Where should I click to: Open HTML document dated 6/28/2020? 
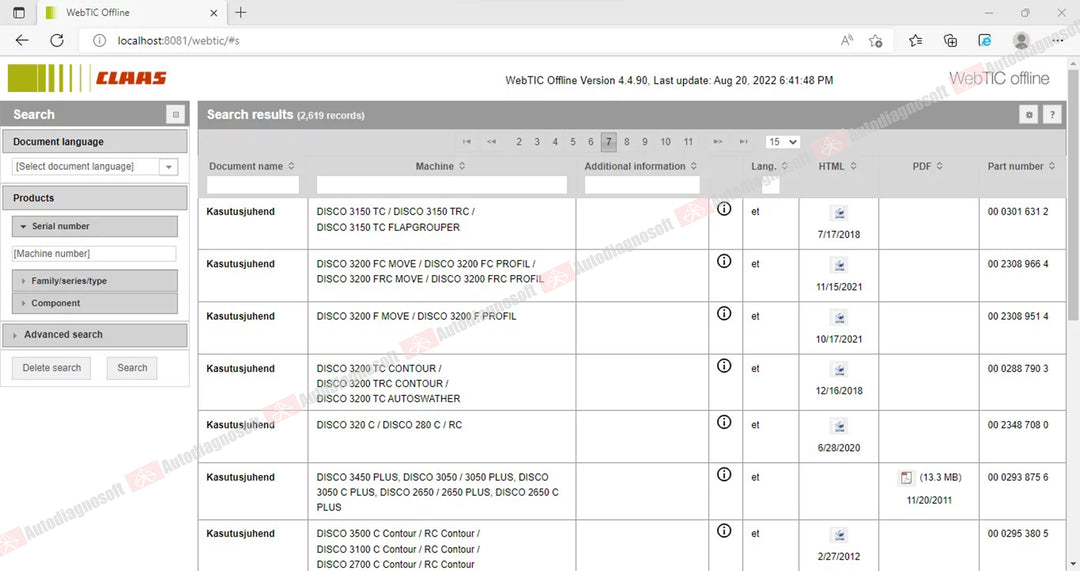(x=839, y=426)
